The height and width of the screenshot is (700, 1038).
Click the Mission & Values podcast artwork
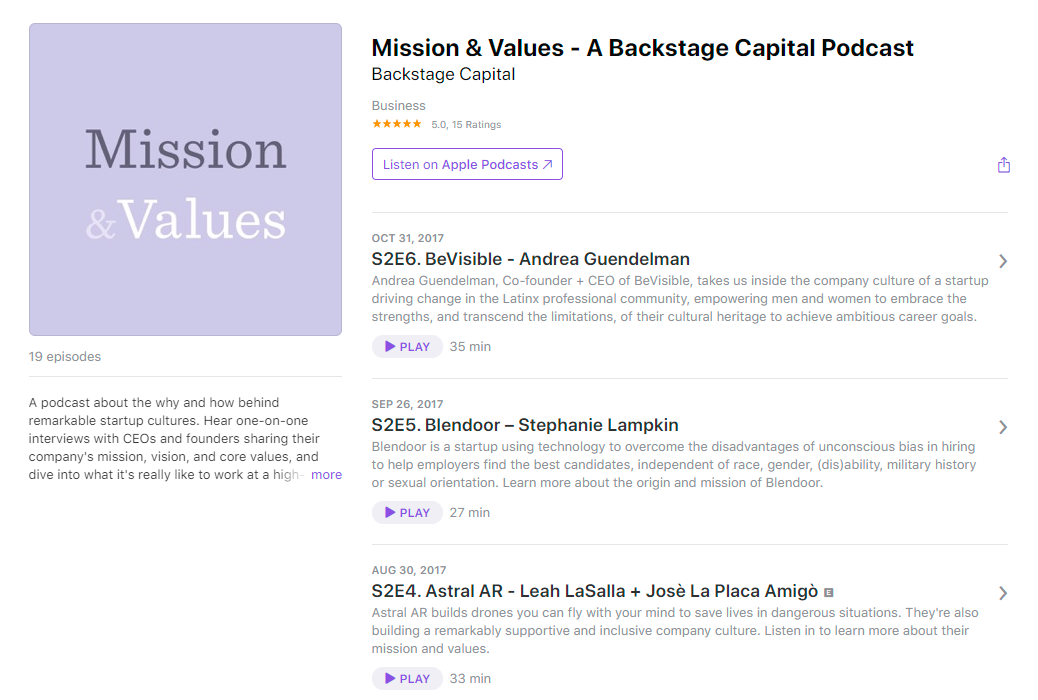[x=185, y=179]
